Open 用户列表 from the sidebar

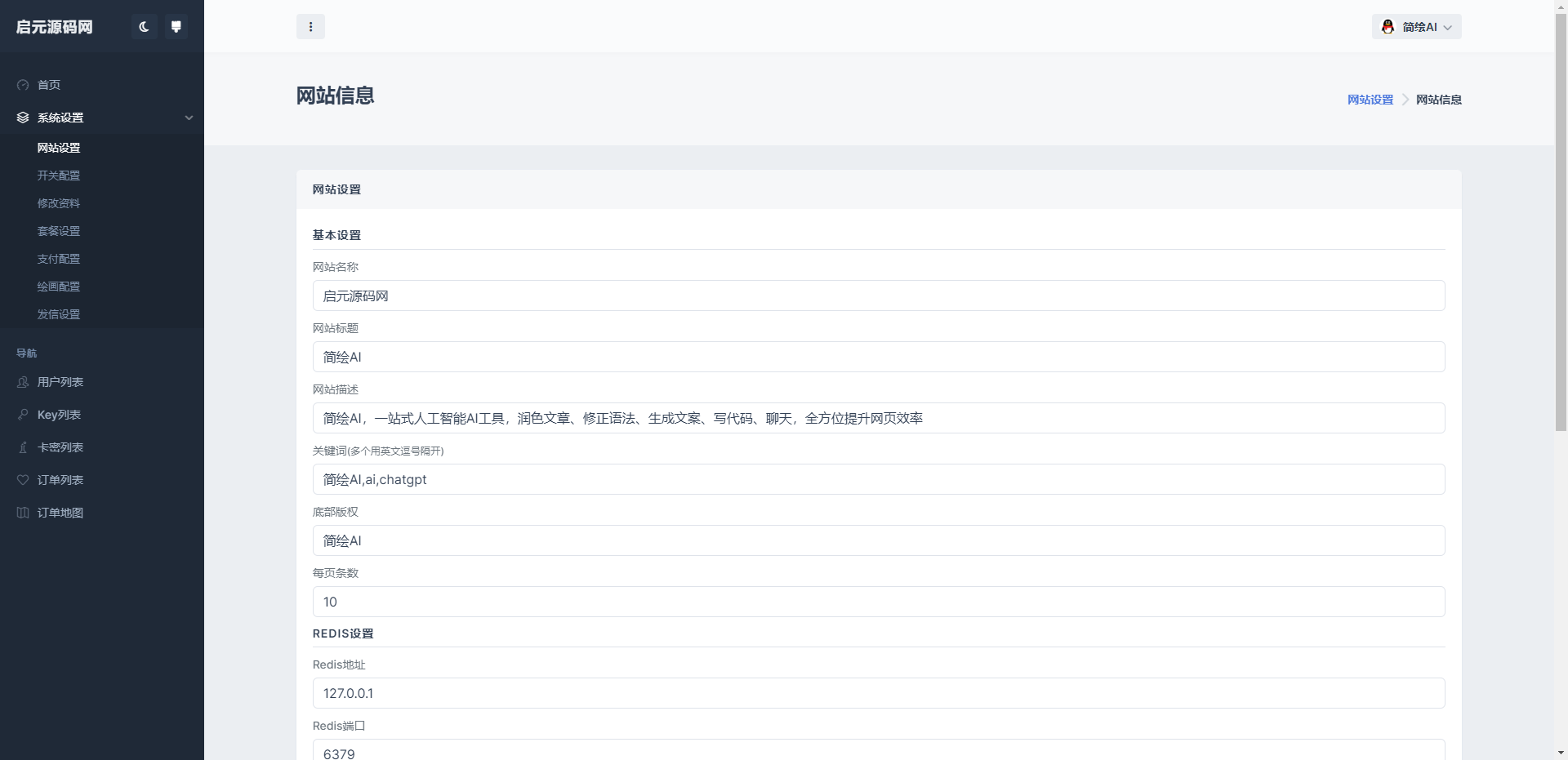(60, 382)
